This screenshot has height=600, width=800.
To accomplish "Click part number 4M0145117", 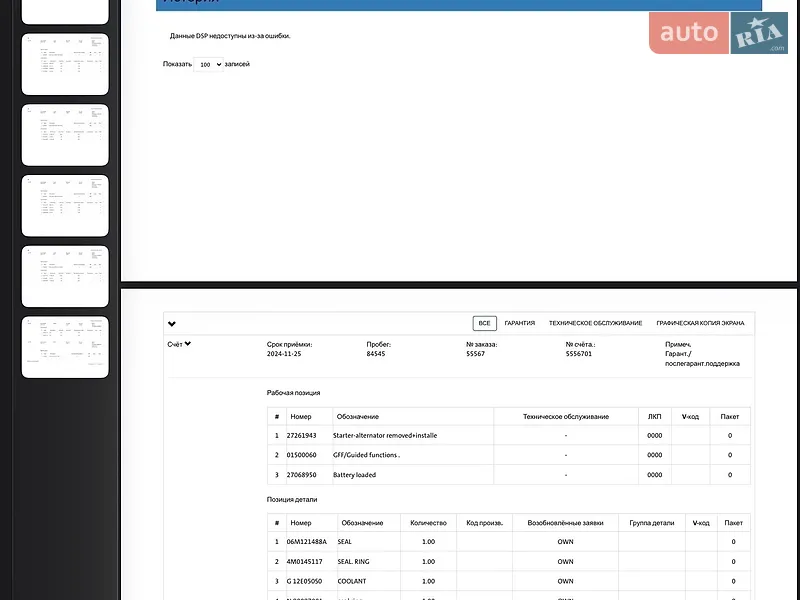I will click(x=305, y=561).
